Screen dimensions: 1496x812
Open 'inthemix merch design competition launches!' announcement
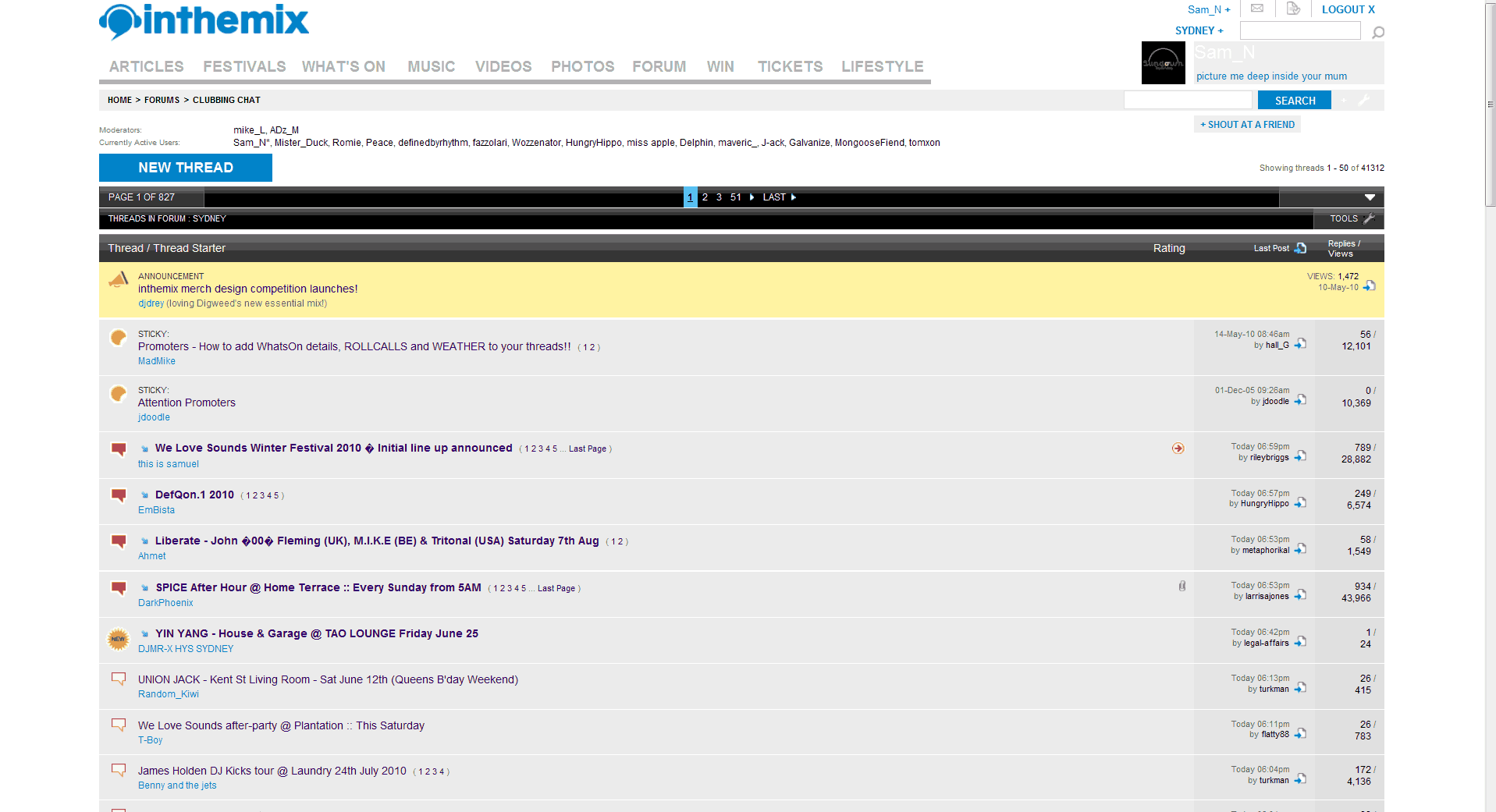point(247,289)
